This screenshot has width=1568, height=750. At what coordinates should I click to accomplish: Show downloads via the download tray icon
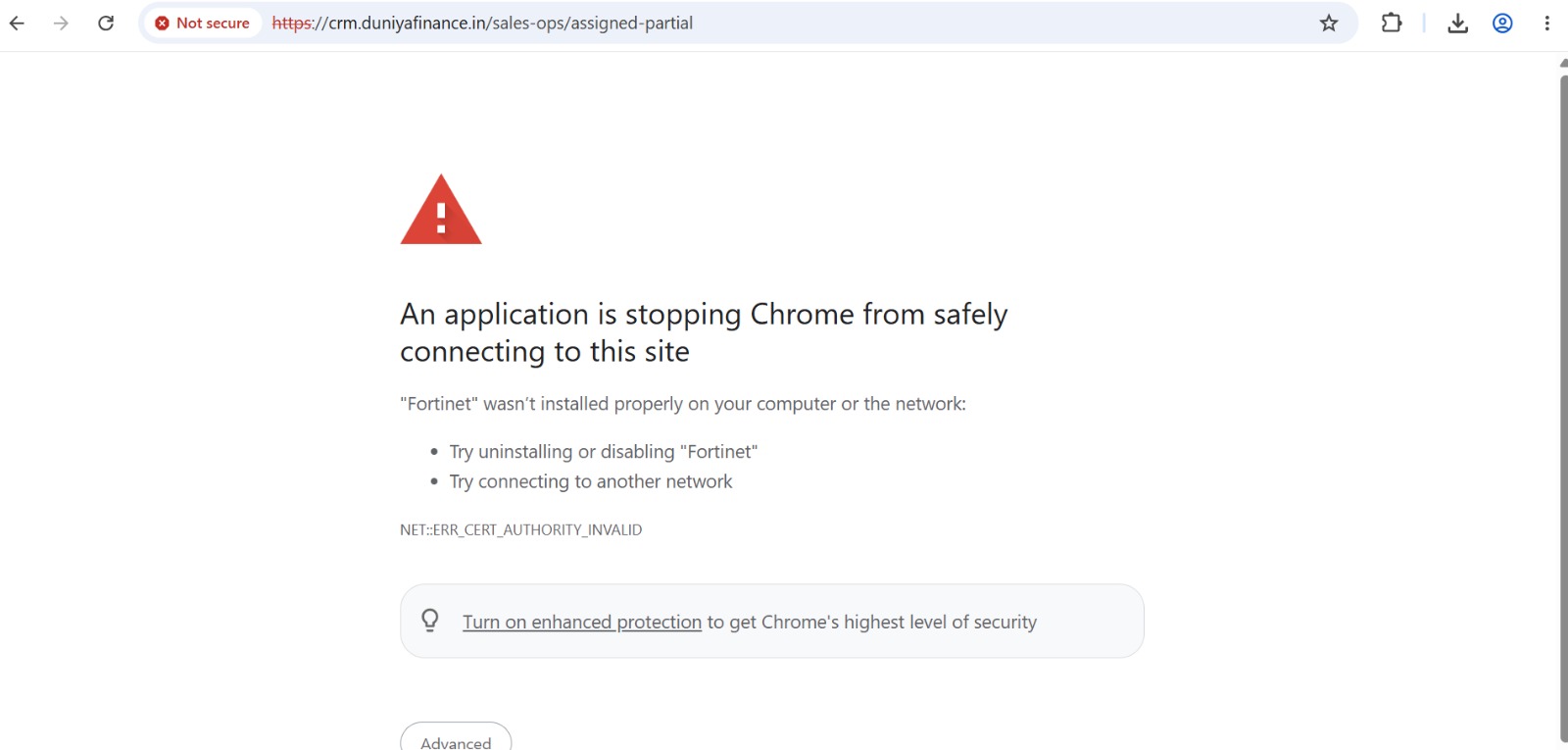1457,23
